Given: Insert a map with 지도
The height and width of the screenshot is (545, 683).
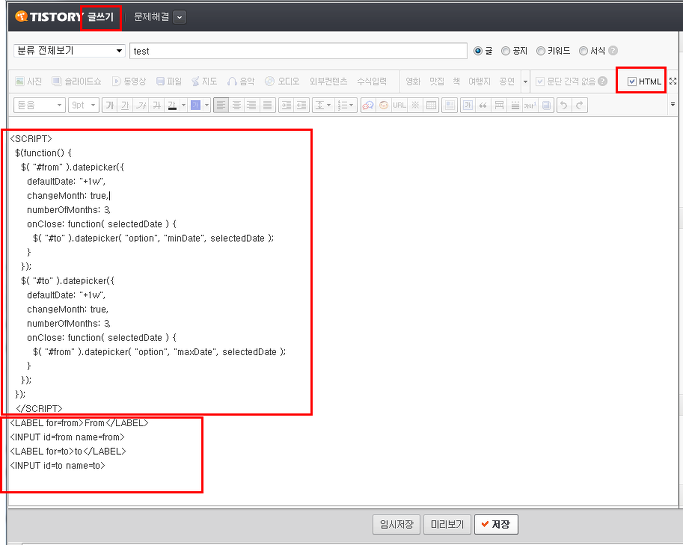Looking at the screenshot, I should [x=204, y=81].
